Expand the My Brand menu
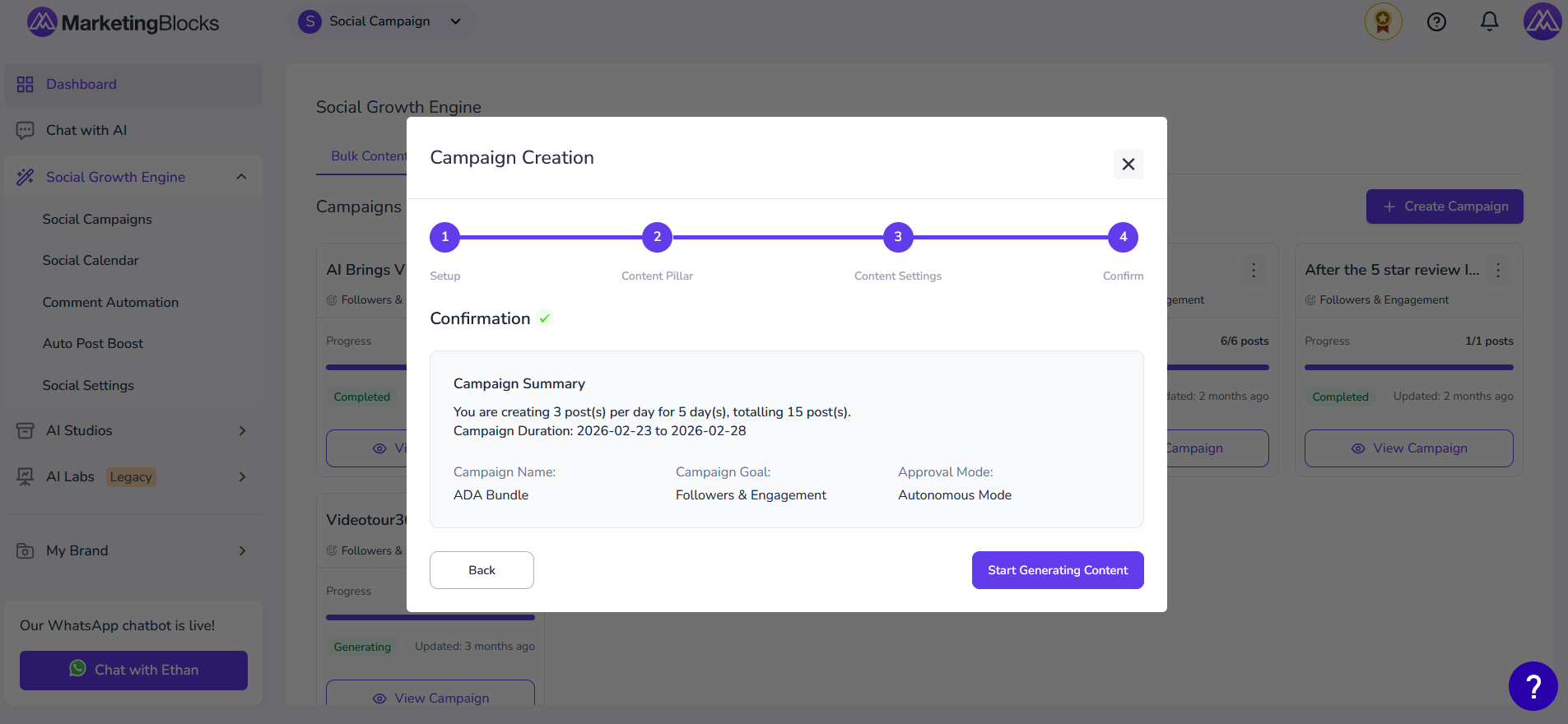1568x724 pixels. coord(241,550)
